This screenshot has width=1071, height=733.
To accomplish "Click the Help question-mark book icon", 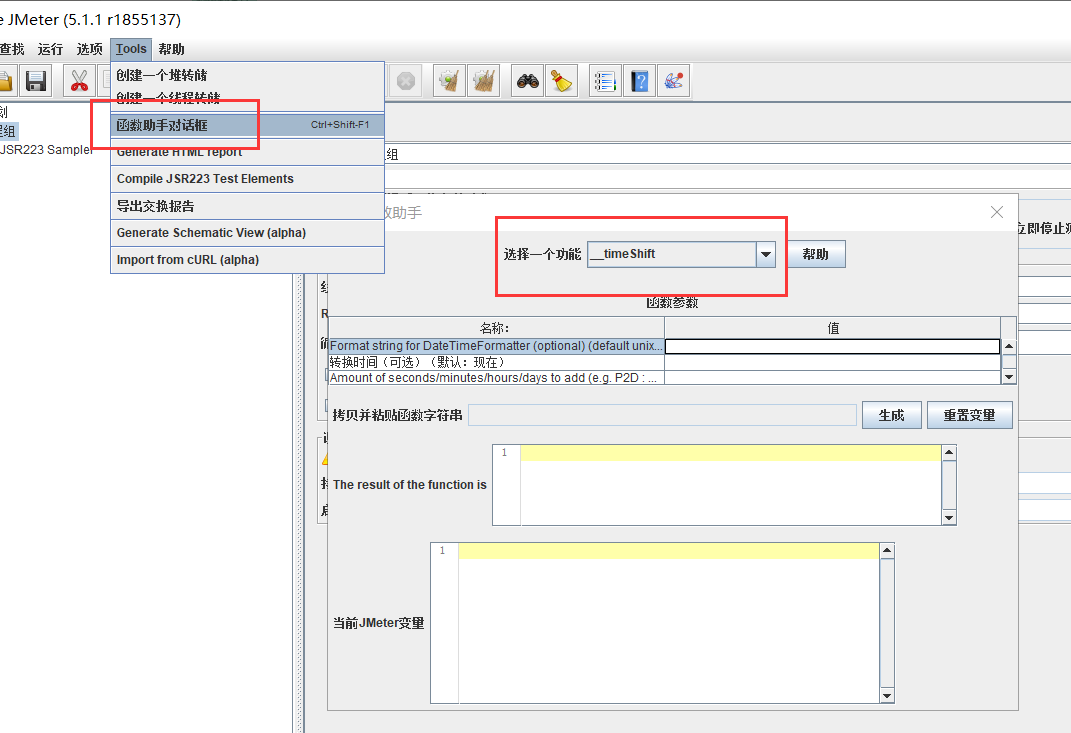I will [639, 81].
